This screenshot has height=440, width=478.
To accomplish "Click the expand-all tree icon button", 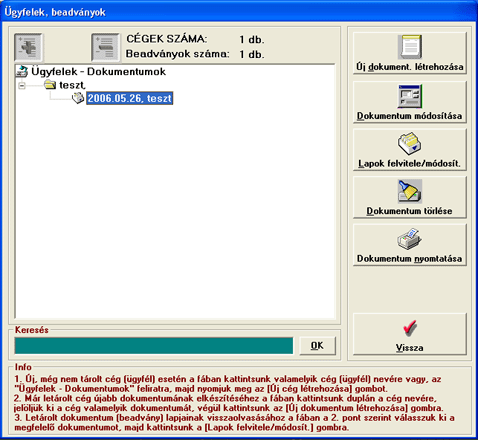I will (28, 47).
